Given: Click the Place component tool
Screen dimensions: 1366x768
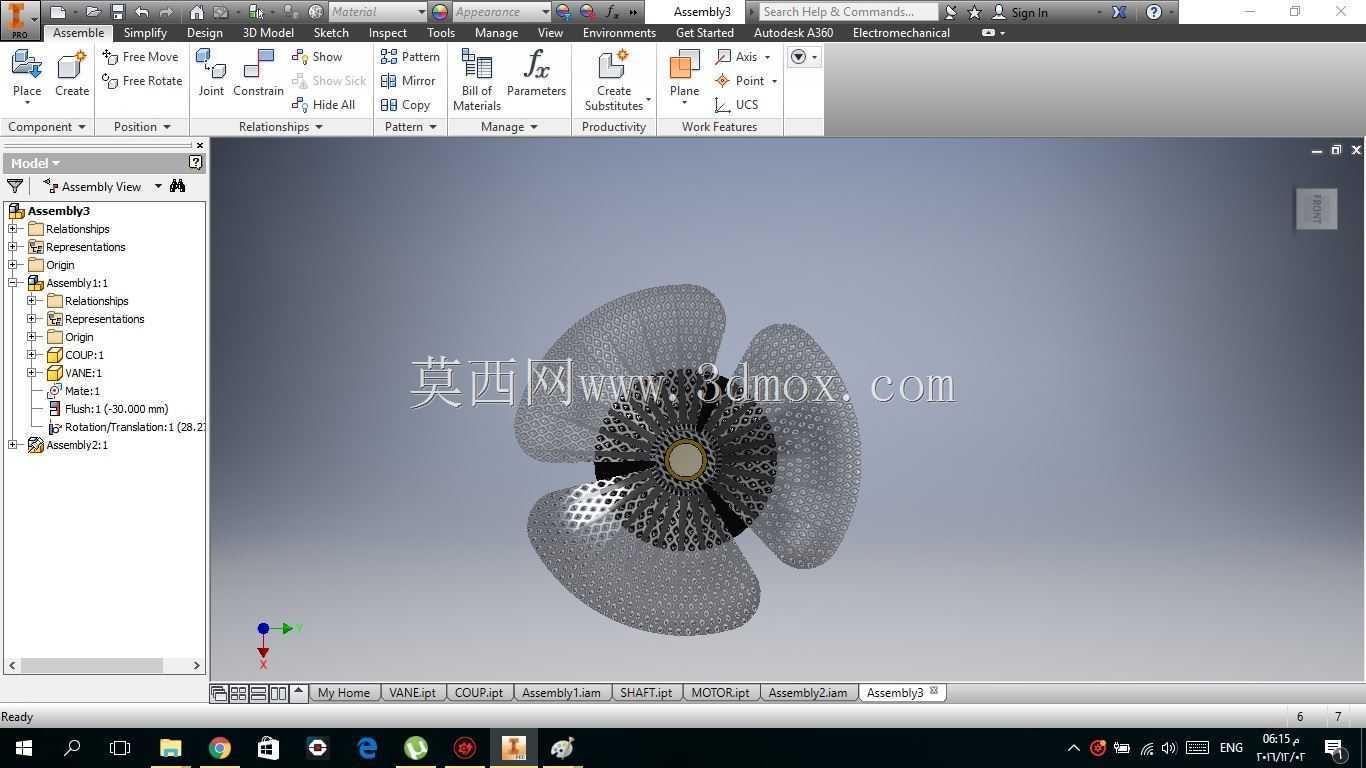Looking at the screenshot, I should point(27,75).
